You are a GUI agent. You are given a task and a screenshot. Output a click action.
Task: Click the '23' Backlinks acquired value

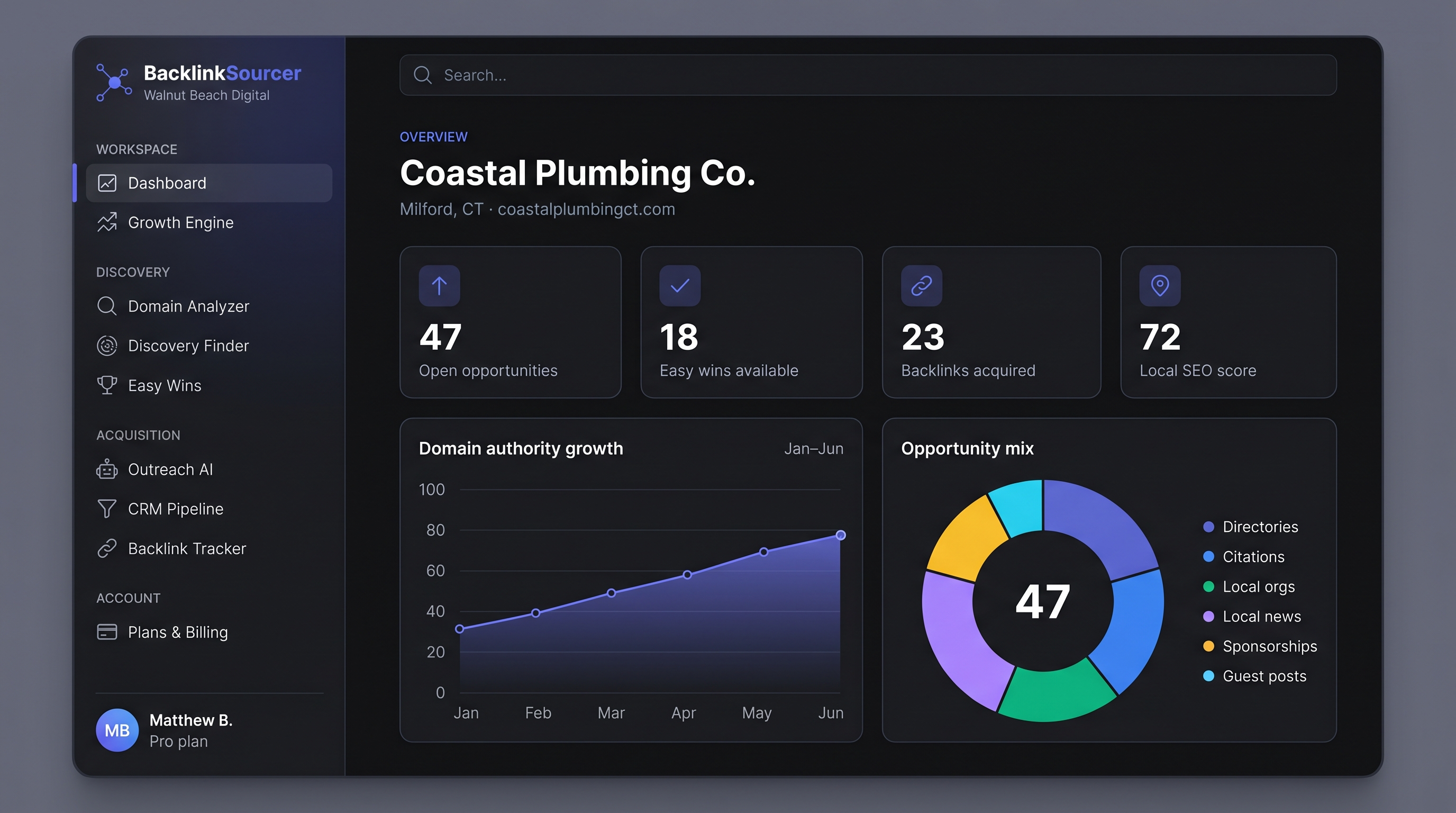(x=923, y=337)
